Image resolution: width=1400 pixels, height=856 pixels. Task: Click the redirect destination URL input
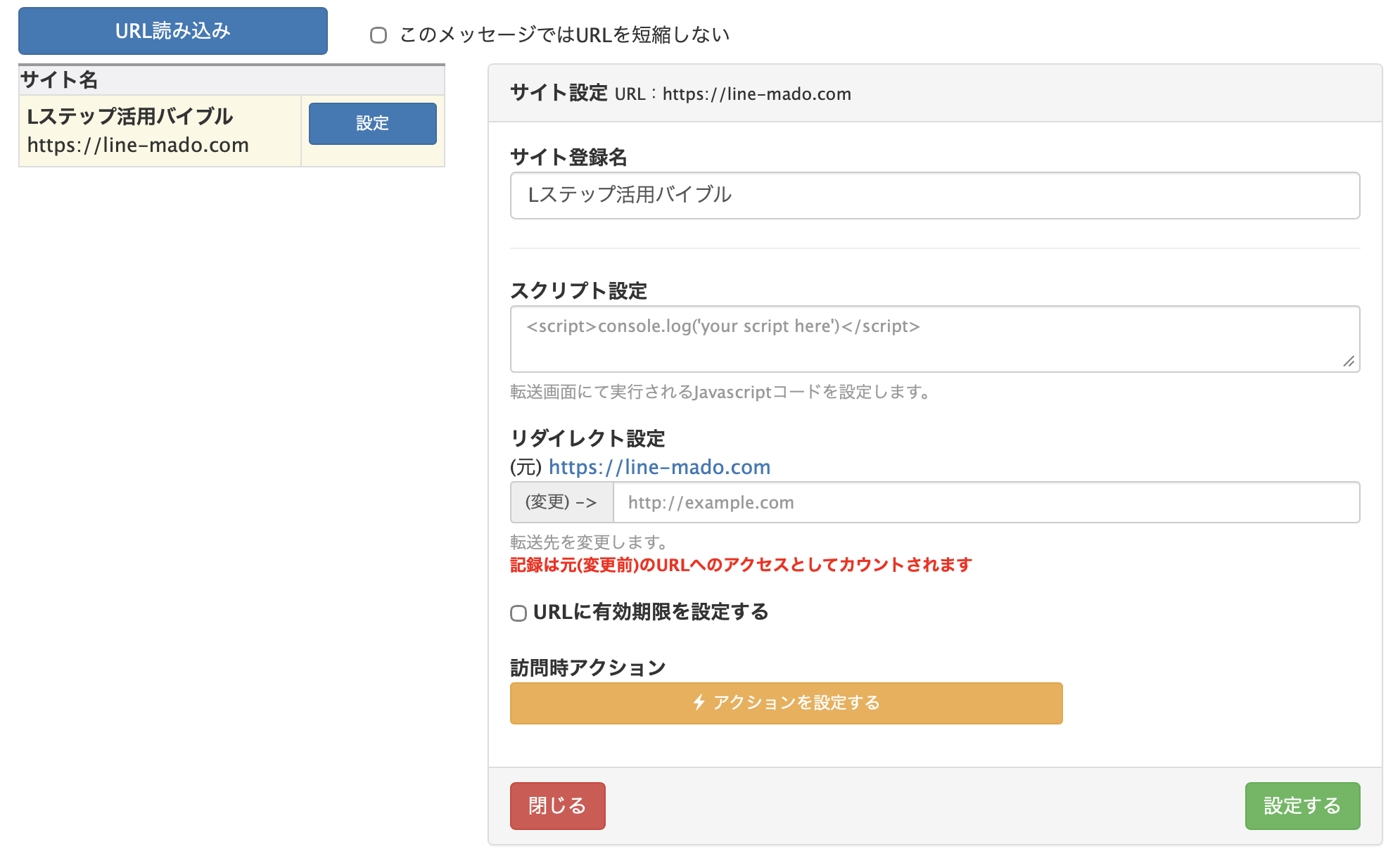985,502
